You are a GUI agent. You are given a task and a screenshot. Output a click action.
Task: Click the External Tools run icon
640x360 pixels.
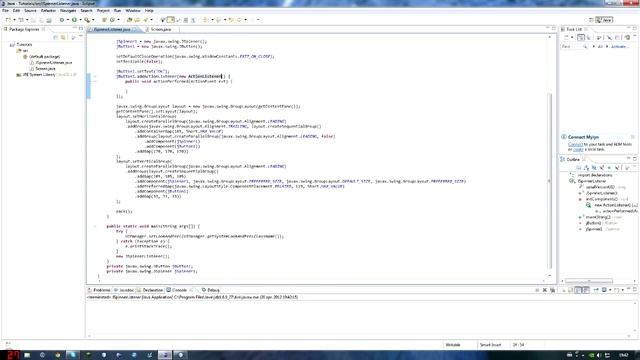coord(87,20)
